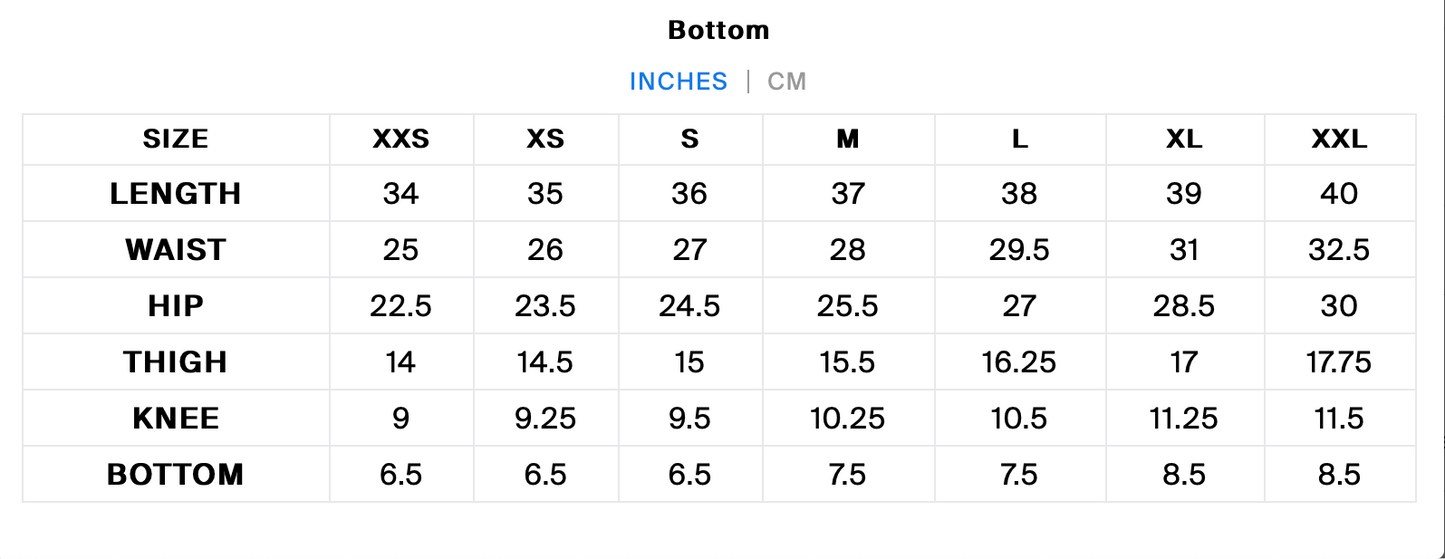Select the XS size column header
1445x559 pixels.
click(545, 139)
